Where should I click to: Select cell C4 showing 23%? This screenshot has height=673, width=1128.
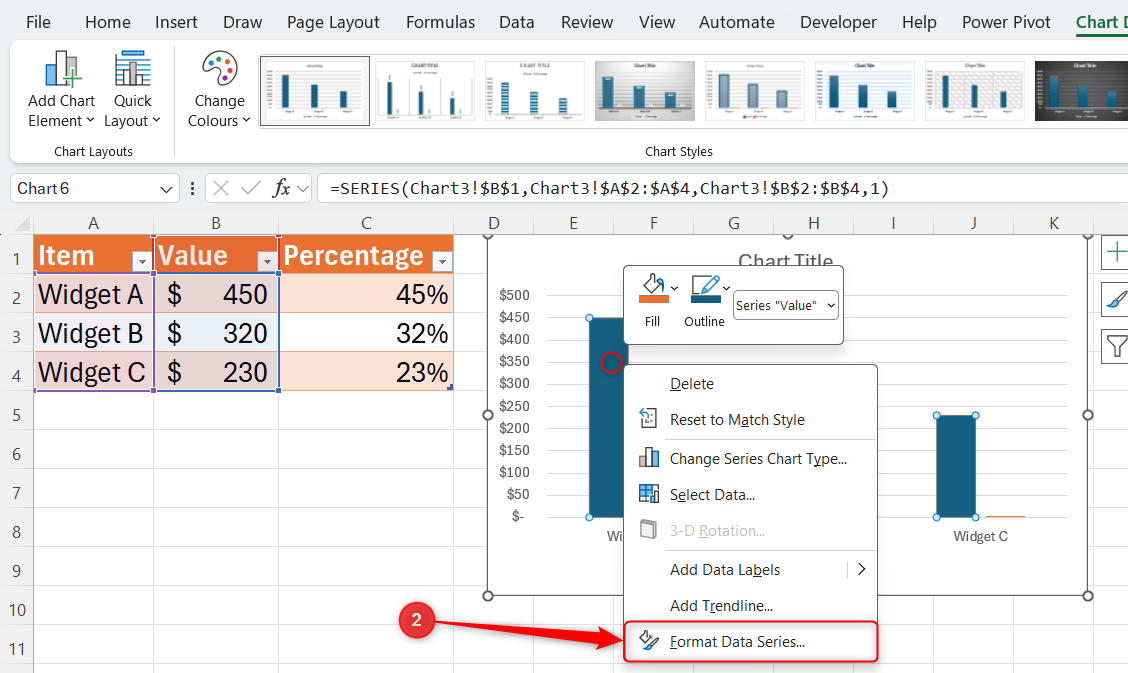pyautogui.click(x=366, y=372)
